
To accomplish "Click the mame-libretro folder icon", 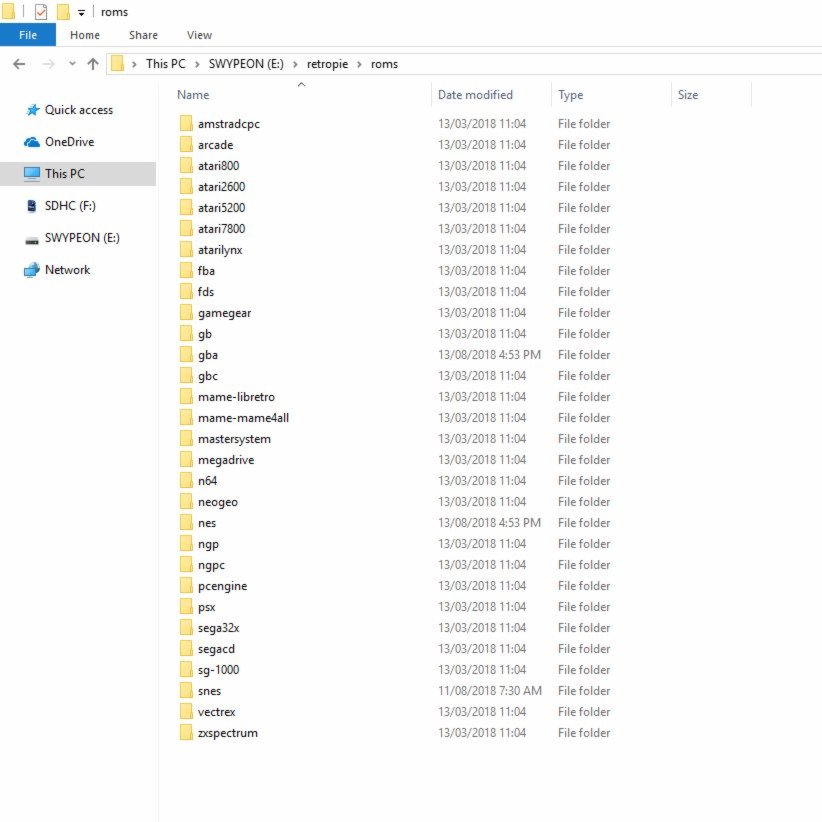I will tap(186, 397).
